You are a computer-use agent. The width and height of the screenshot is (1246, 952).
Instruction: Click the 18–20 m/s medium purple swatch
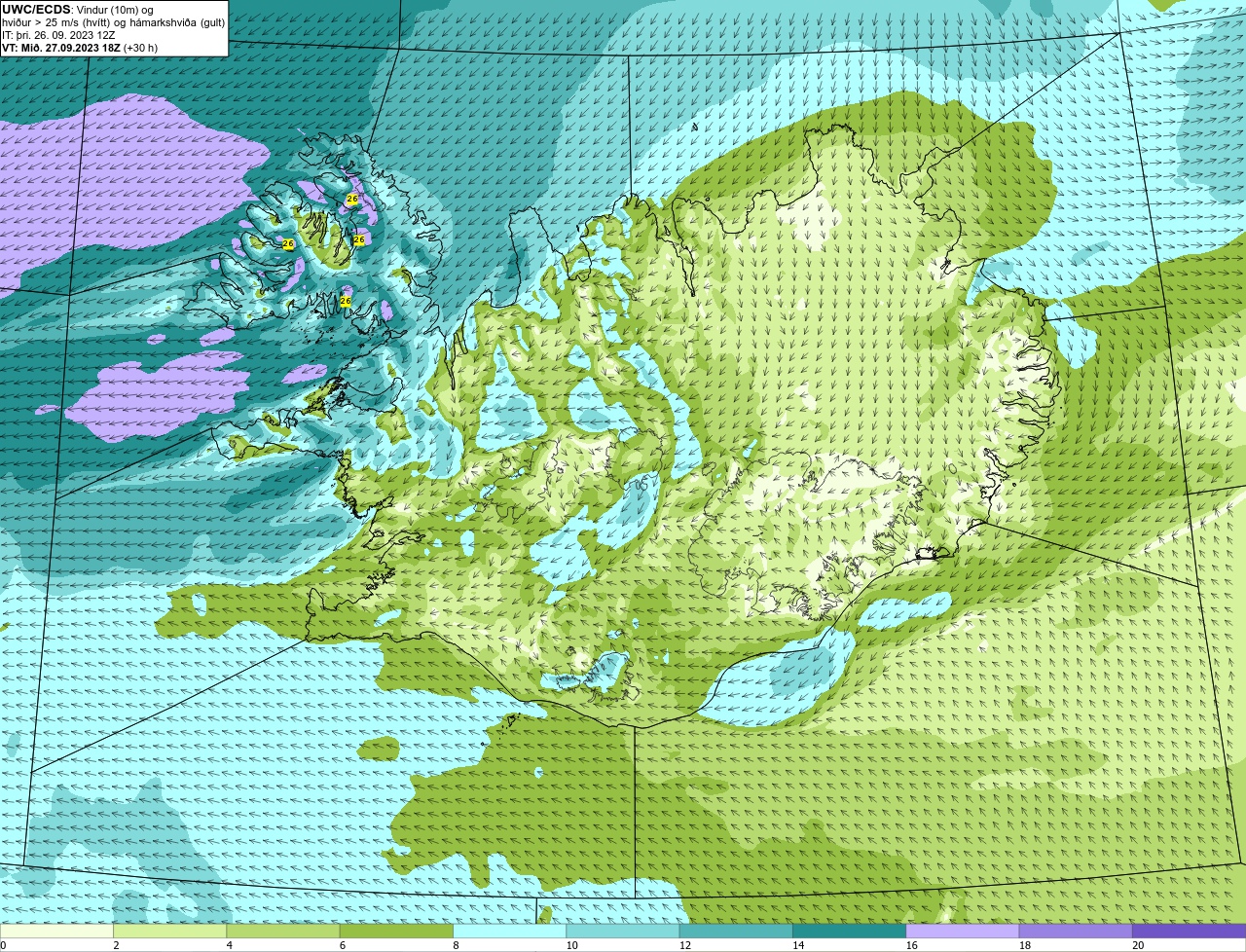[1076, 932]
